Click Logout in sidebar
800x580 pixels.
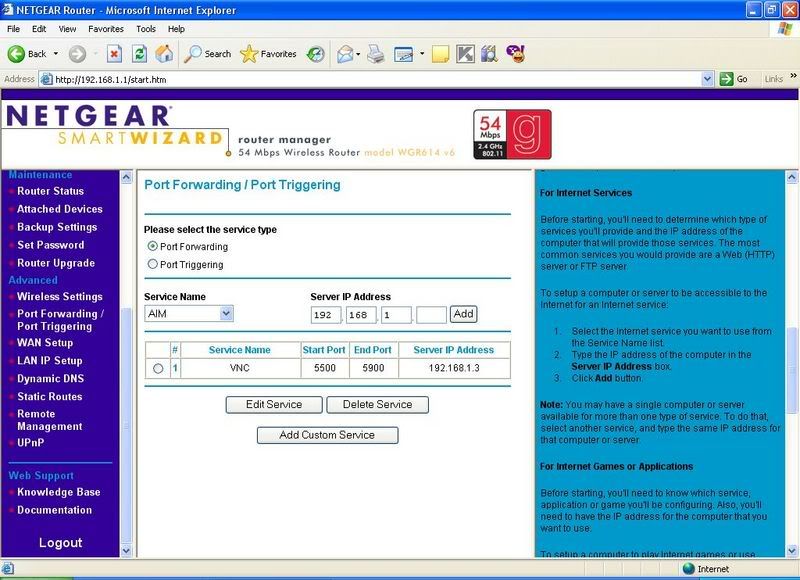(x=61, y=543)
